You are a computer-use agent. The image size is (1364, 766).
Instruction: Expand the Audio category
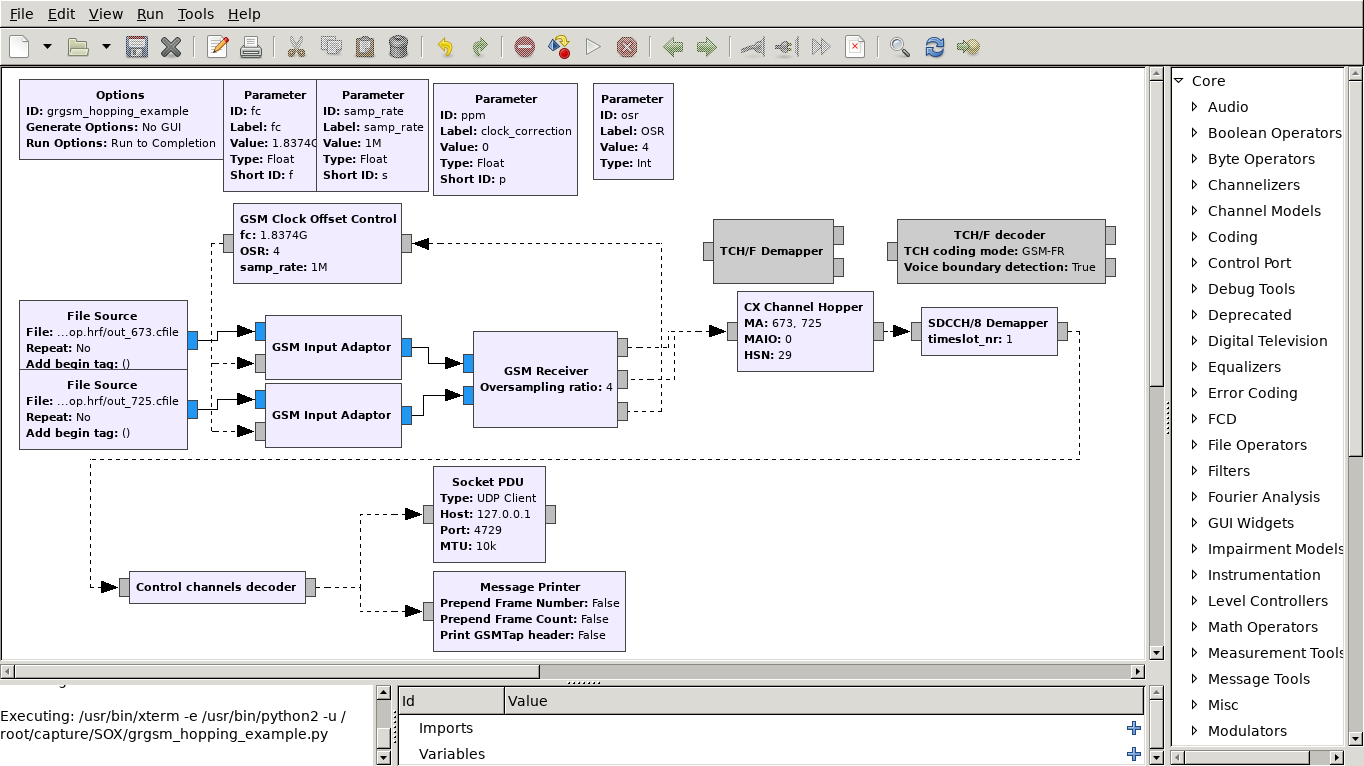point(1195,107)
